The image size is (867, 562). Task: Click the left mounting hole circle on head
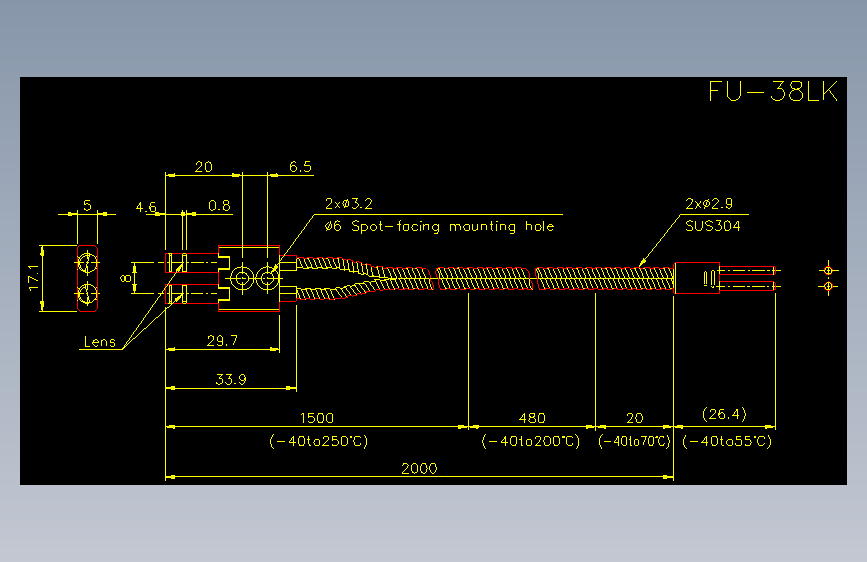242,278
